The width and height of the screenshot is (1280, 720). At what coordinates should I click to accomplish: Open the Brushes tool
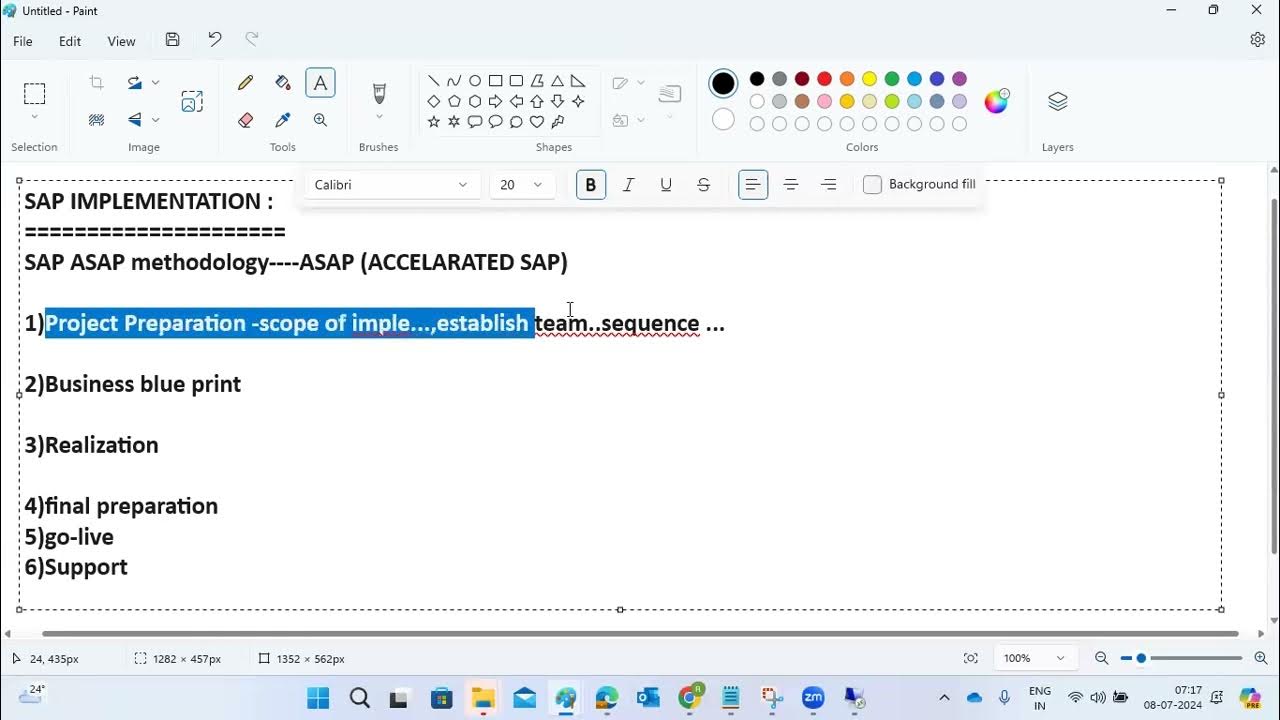(x=379, y=93)
